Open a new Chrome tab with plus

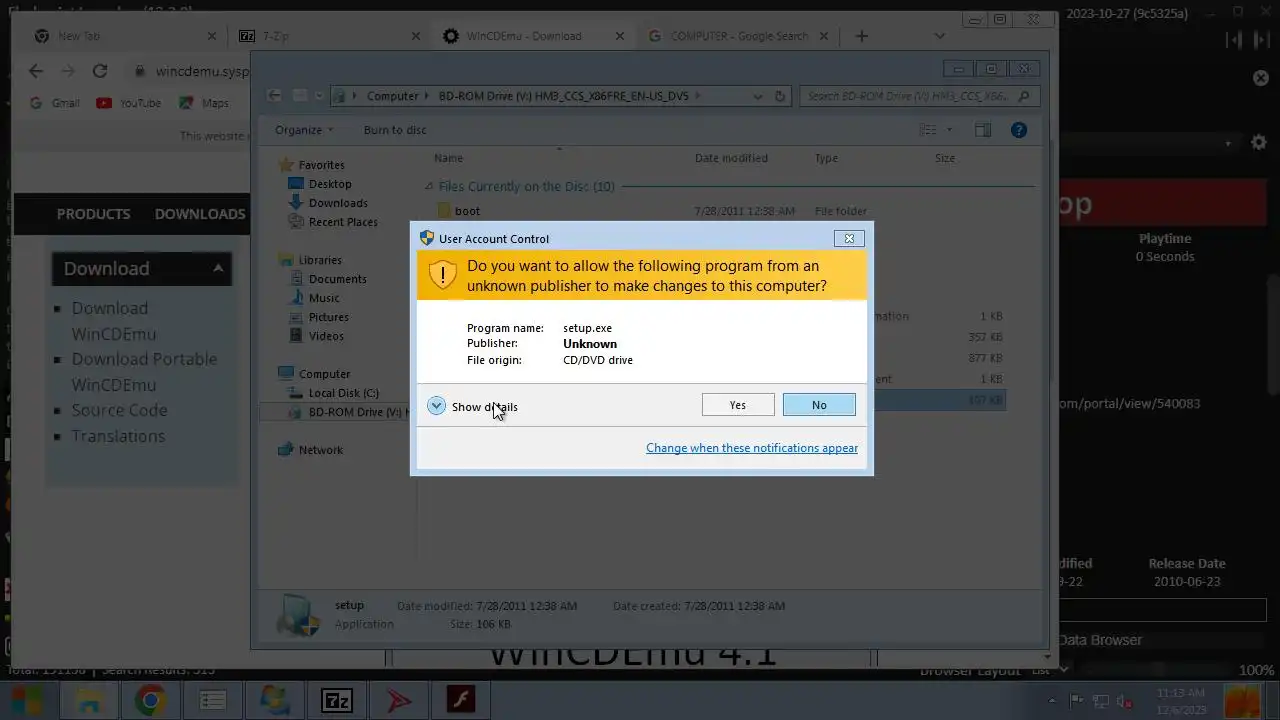point(861,36)
